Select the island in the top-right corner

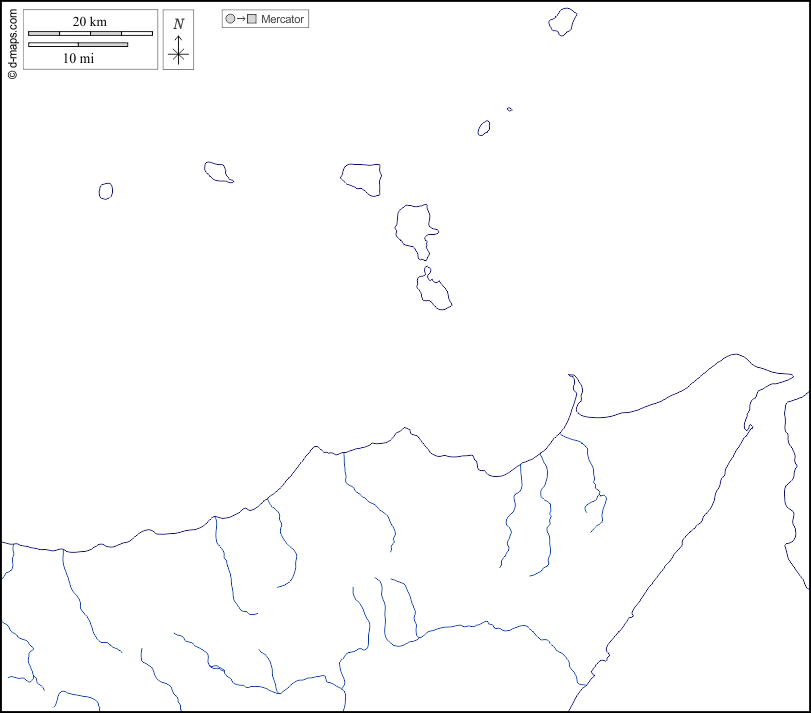563,22
